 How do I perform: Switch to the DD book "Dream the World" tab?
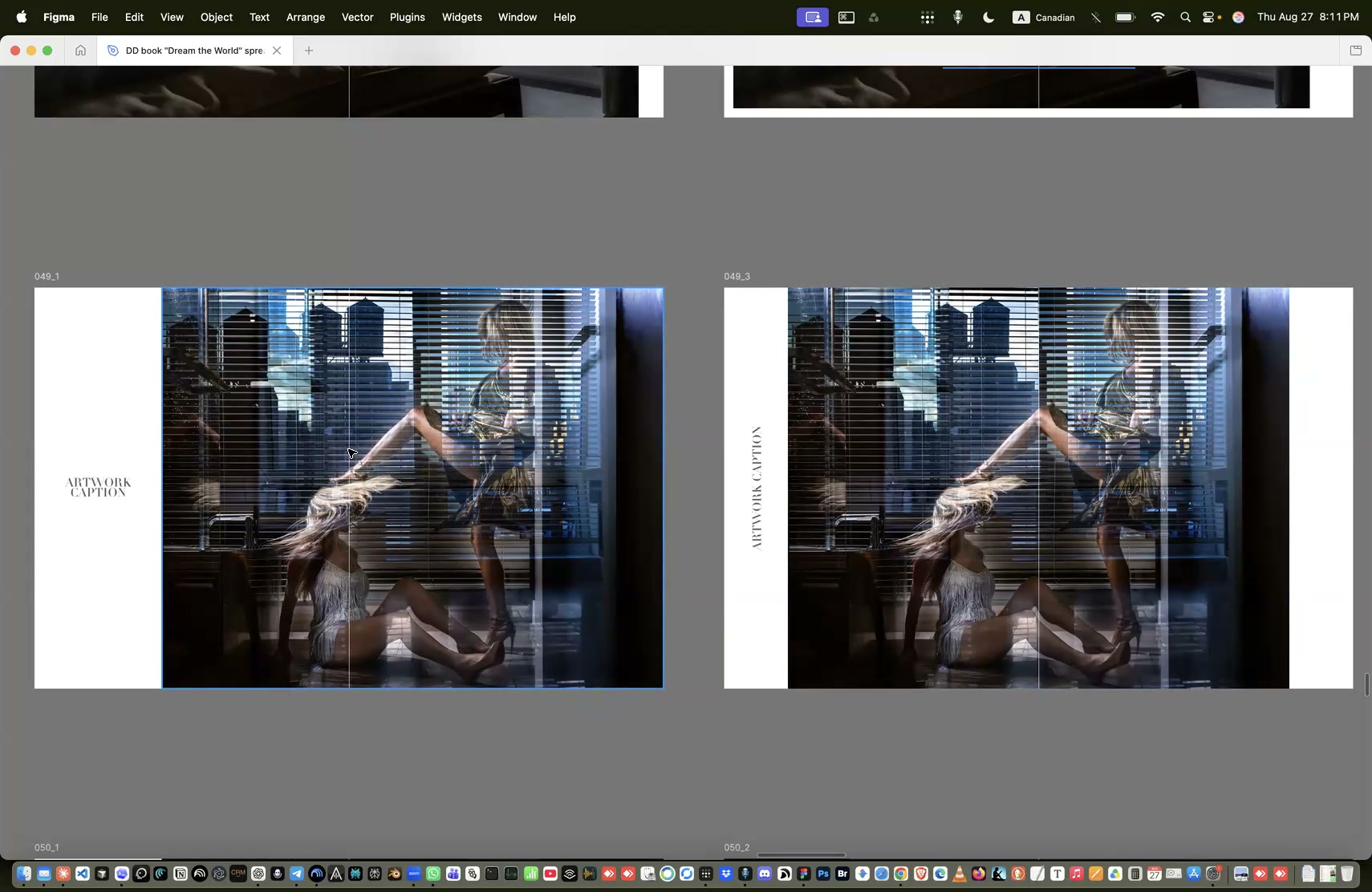click(194, 51)
